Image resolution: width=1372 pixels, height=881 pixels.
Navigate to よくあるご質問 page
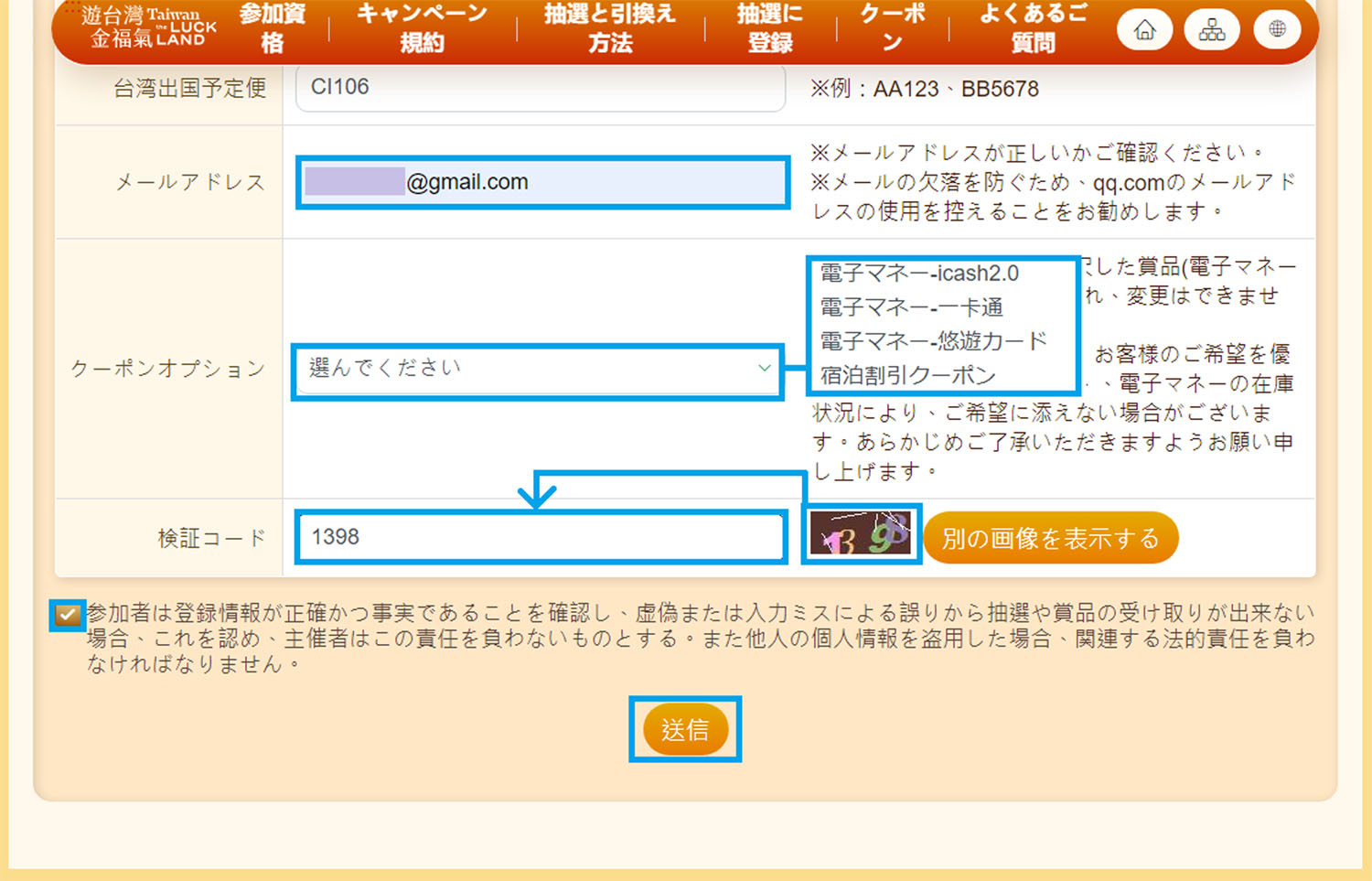1033,28
